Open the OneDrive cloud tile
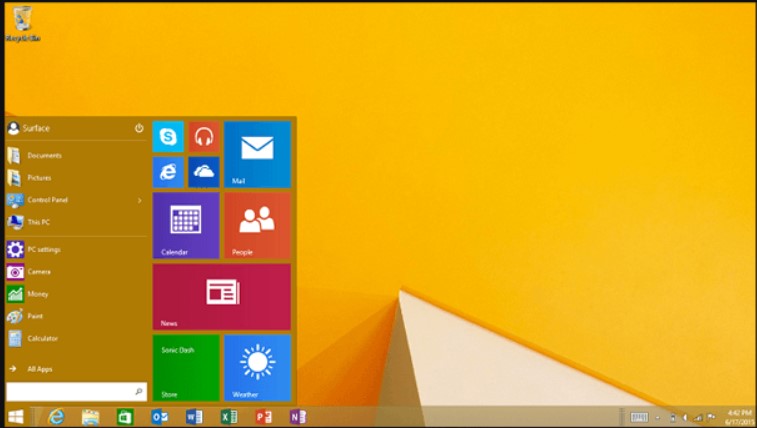Image resolution: width=757 pixels, height=428 pixels. (x=204, y=172)
